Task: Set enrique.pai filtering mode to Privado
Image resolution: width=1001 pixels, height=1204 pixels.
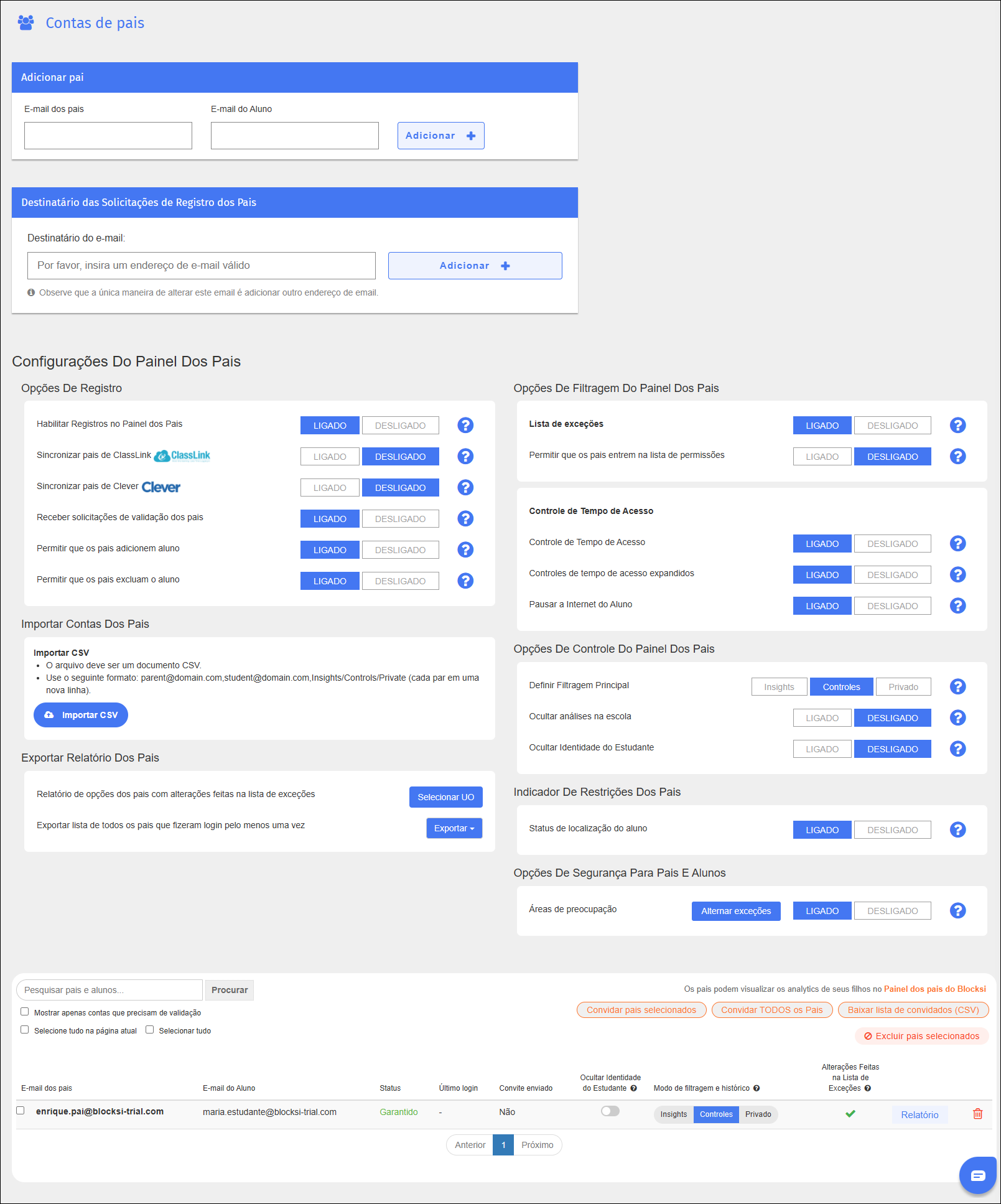Action: [x=758, y=1114]
